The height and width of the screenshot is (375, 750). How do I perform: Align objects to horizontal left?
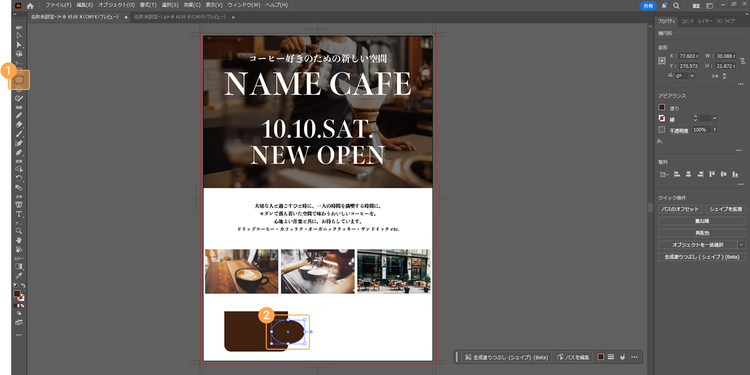point(677,174)
